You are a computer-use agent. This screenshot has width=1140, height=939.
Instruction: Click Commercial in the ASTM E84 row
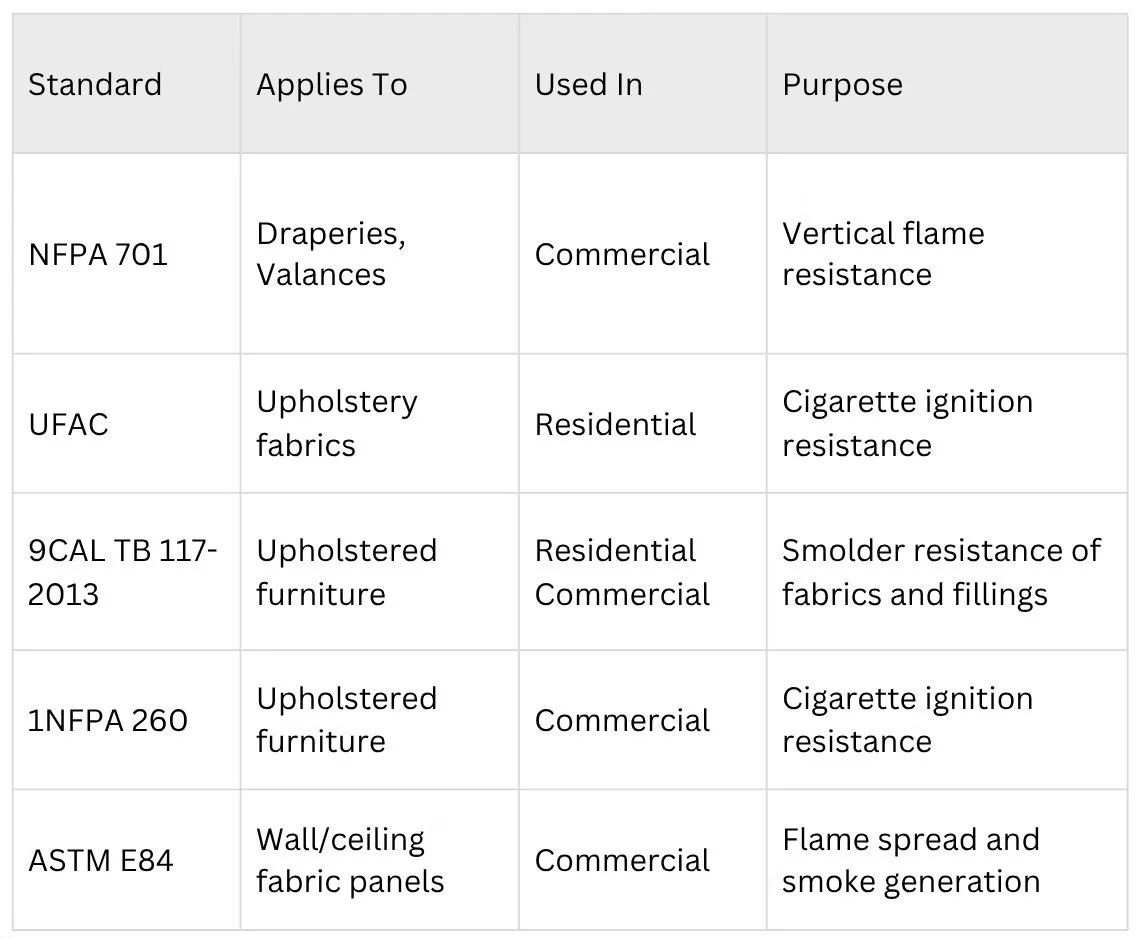pos(643,860)
